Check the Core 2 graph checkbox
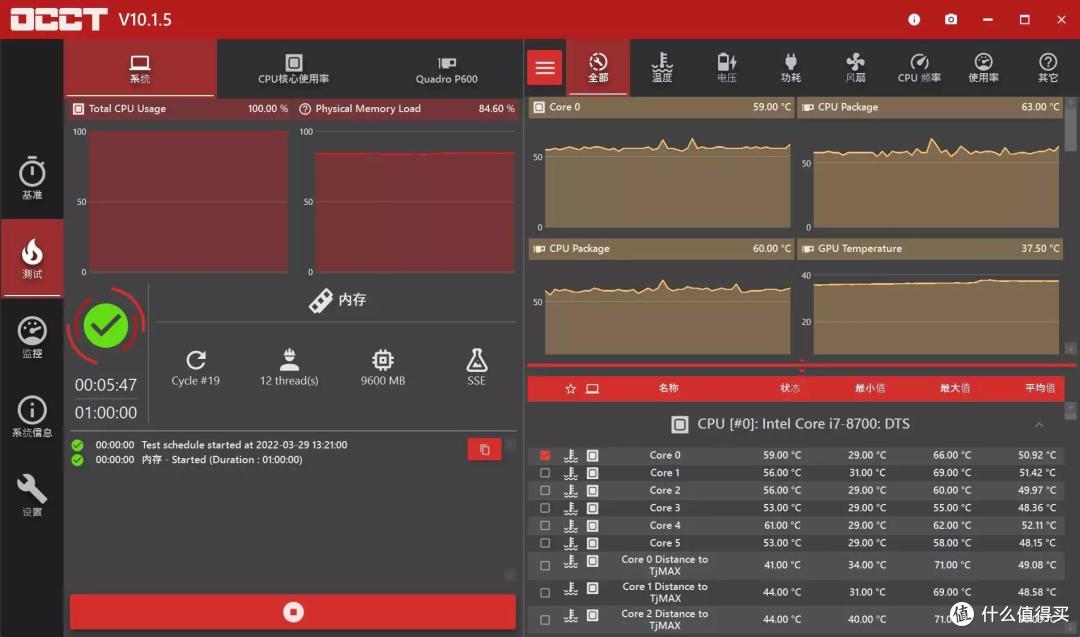 coord(545,490)
